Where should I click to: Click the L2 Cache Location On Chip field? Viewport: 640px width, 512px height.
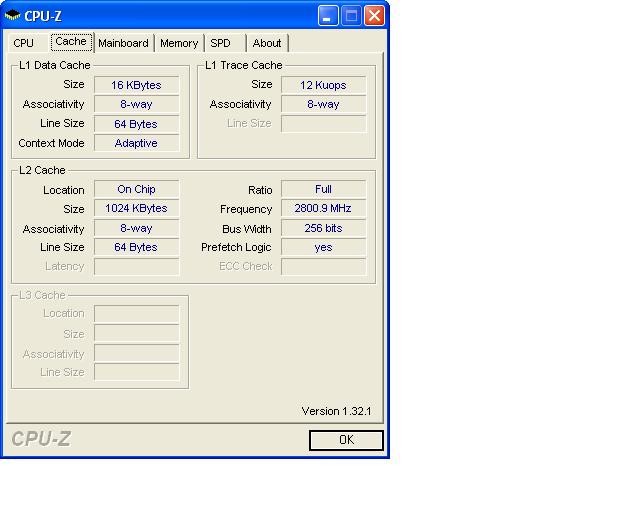(136, 189)
